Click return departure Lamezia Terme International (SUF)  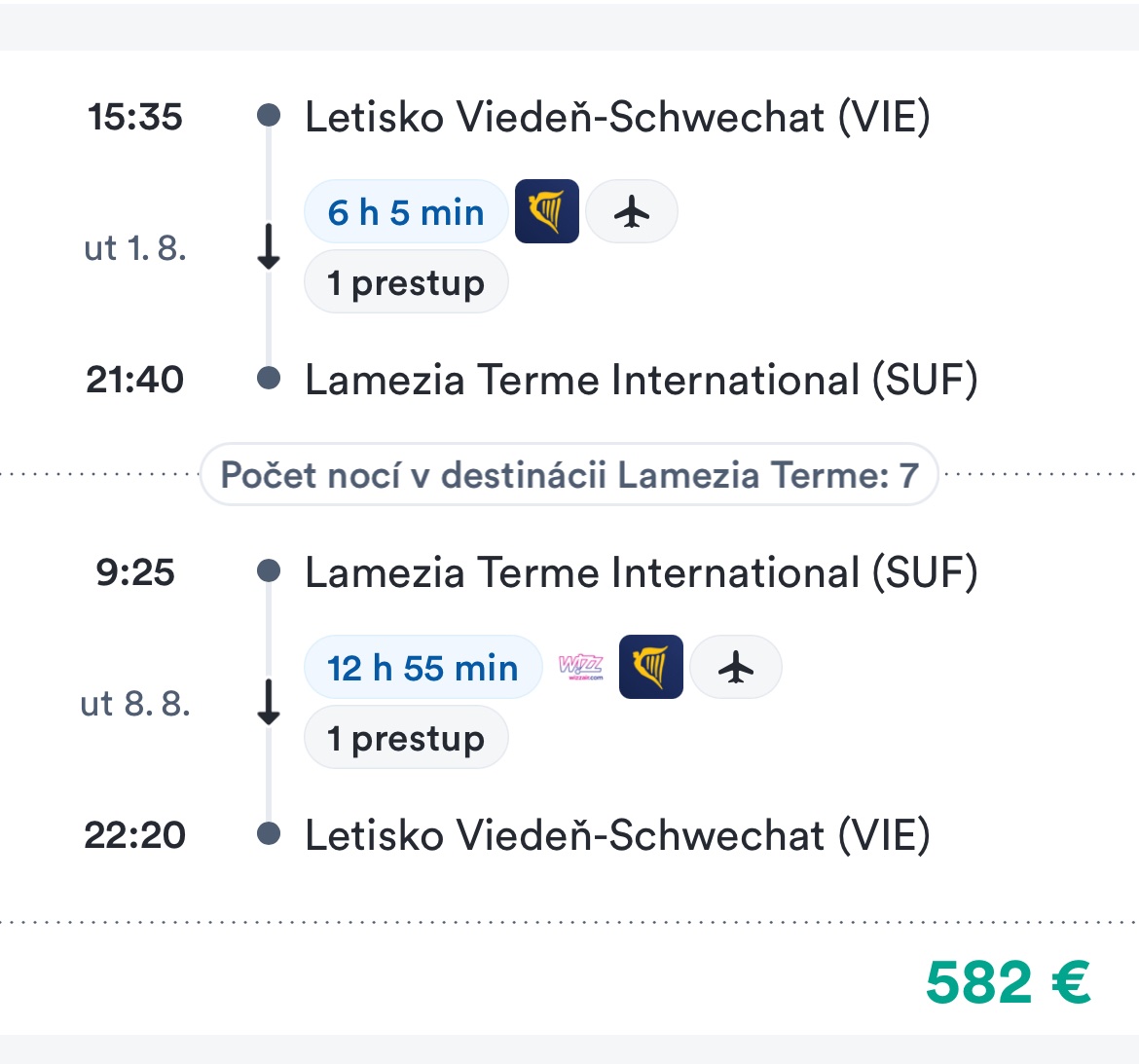coord(641,572)
